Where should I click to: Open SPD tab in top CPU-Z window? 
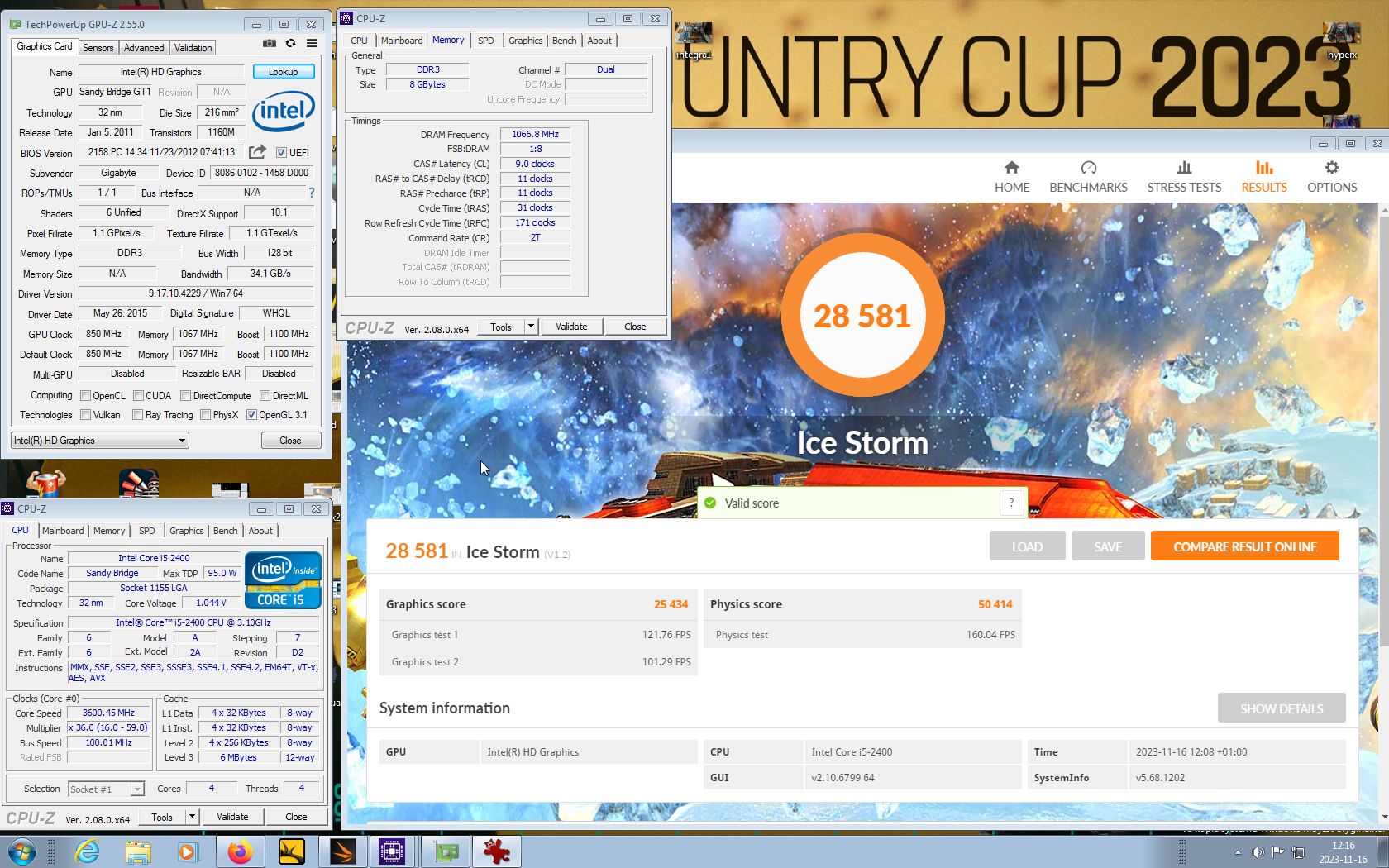click(x=486, y=41)
